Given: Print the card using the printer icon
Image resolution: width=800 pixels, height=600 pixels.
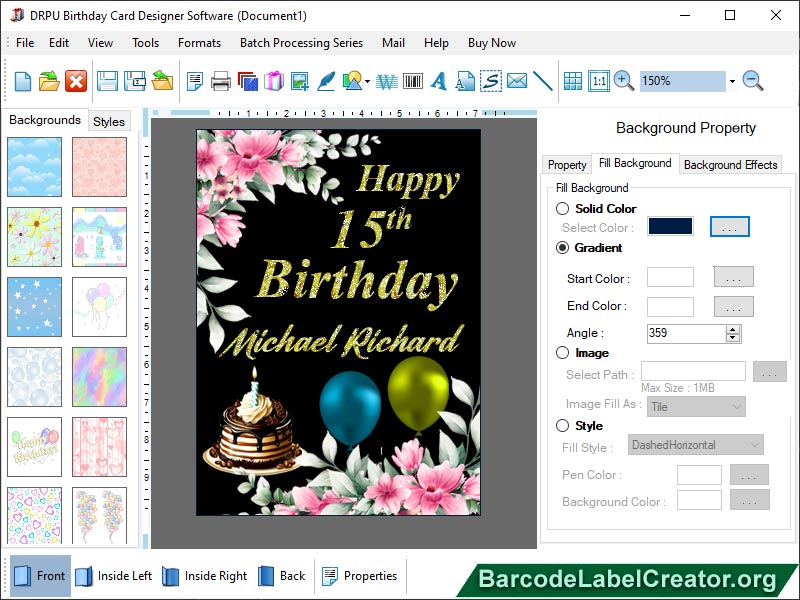Looking at the screenshot, I should click(x=220, y=81).
